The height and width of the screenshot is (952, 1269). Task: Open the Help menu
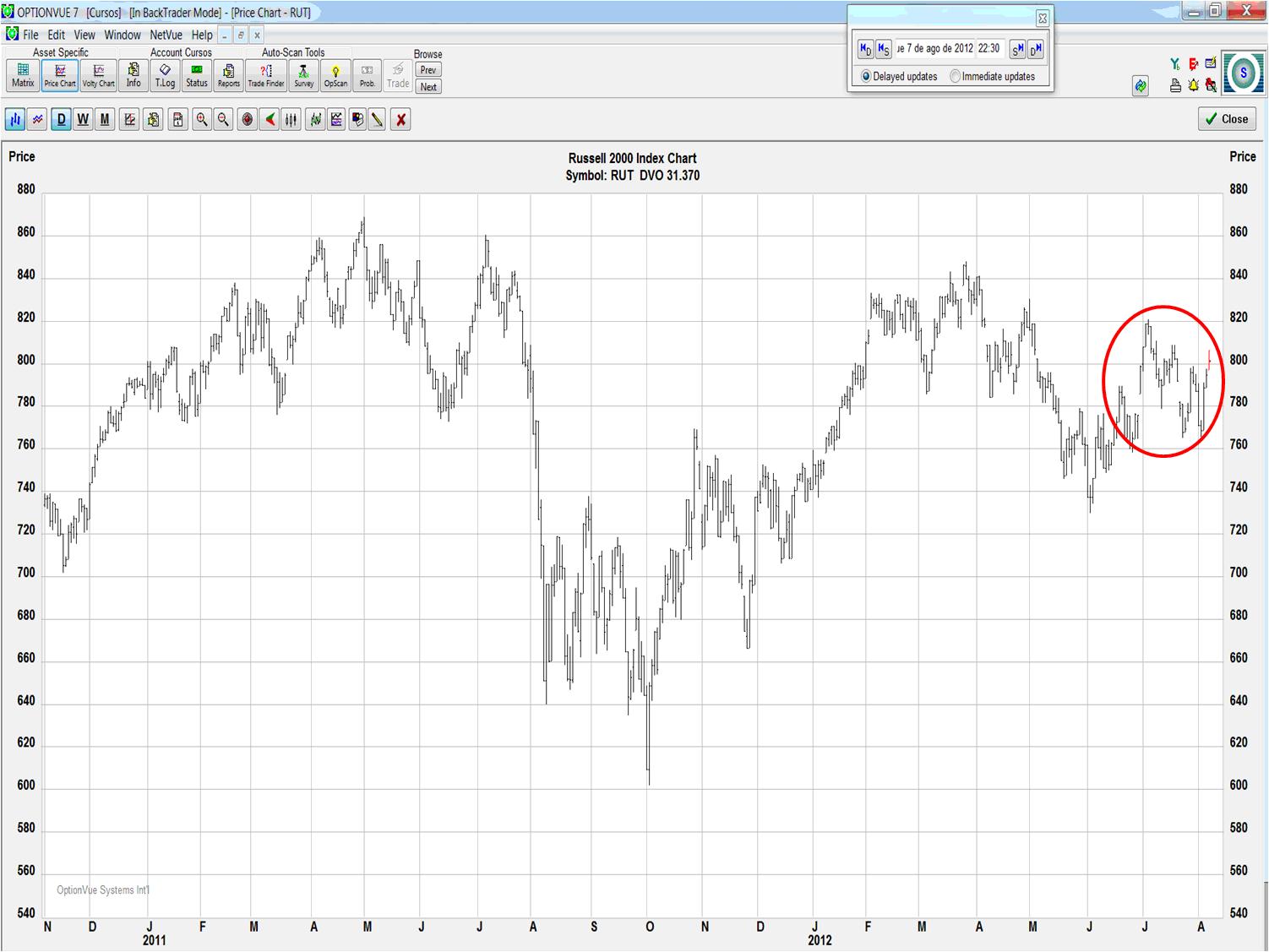(202, 35)
